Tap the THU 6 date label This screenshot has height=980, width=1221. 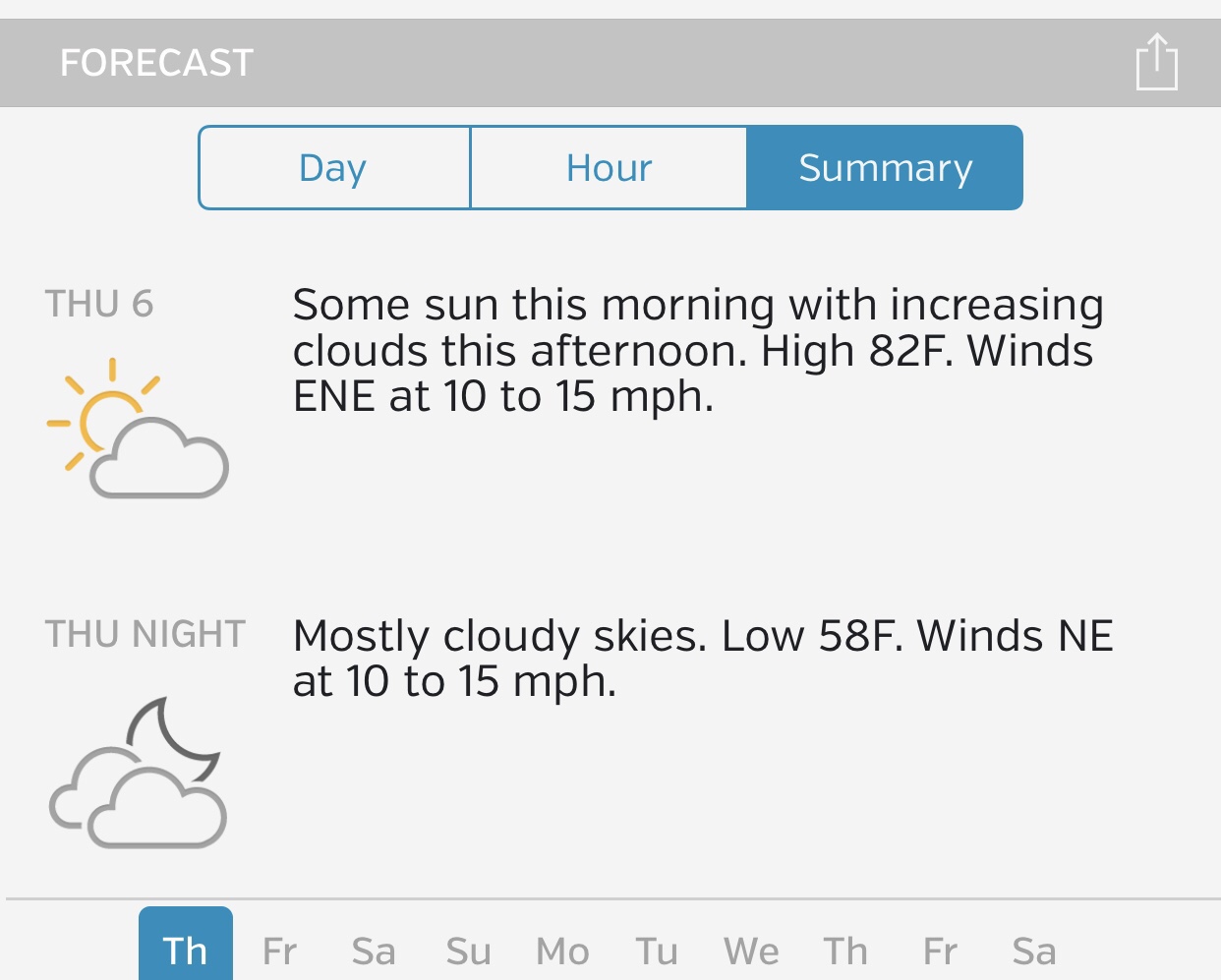pyautogui.click(x=99, y=305)
